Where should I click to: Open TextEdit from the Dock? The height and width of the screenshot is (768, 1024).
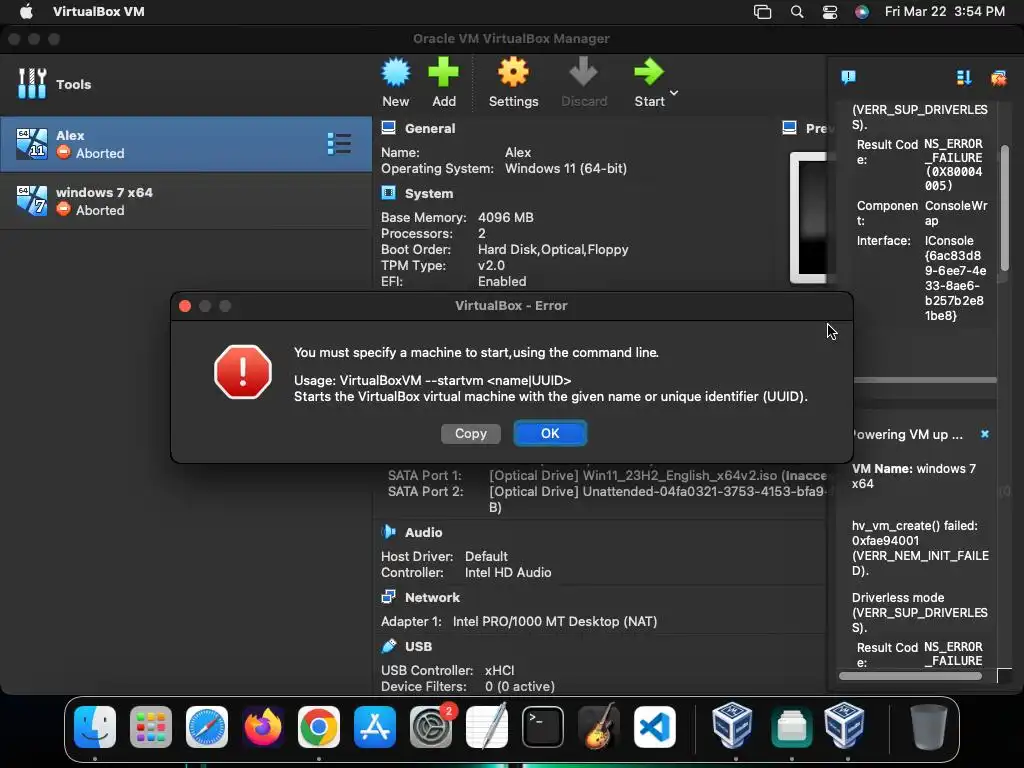tap(487, 727)
